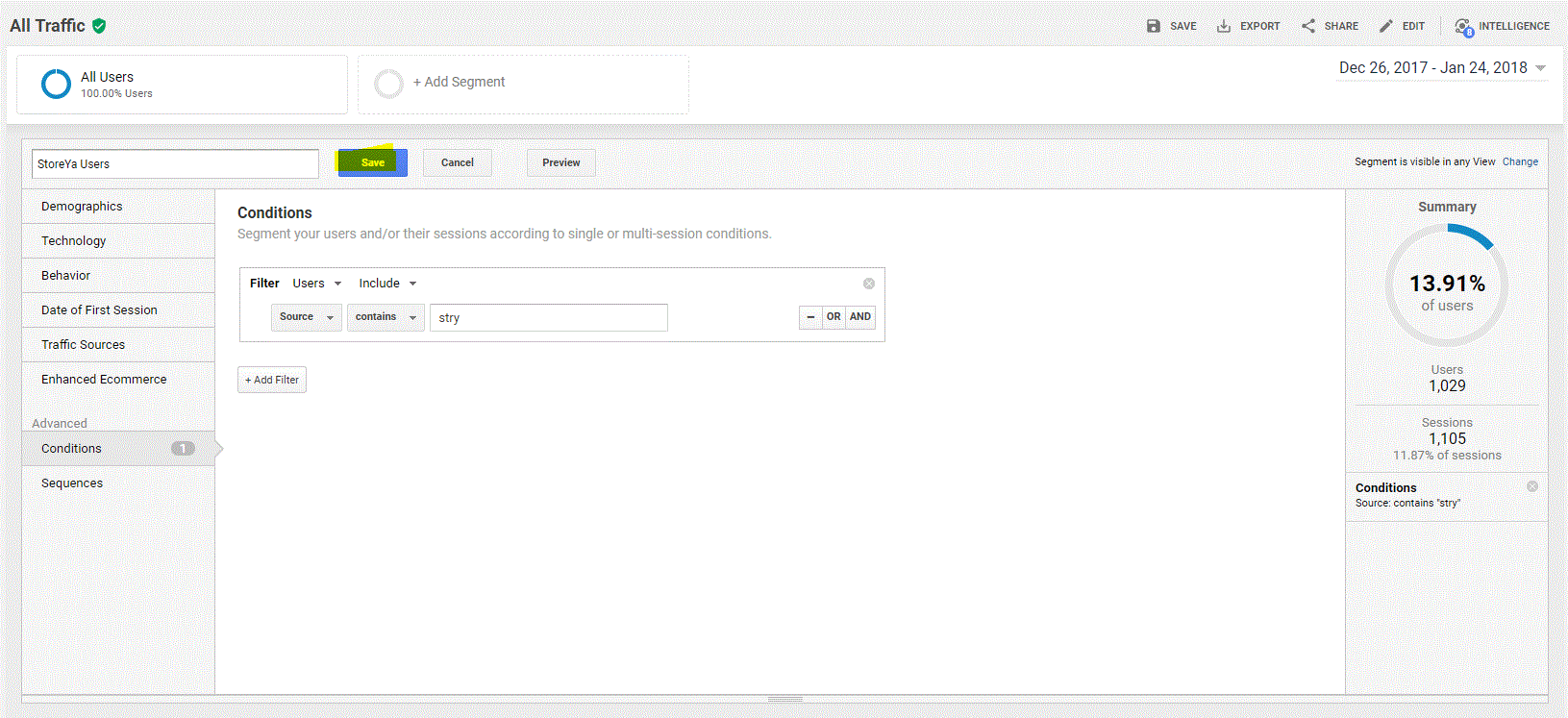The image size is (1568, 718).
Task: Click the Export download icon
Action: pyautogui.click(x=1224, y=26)
